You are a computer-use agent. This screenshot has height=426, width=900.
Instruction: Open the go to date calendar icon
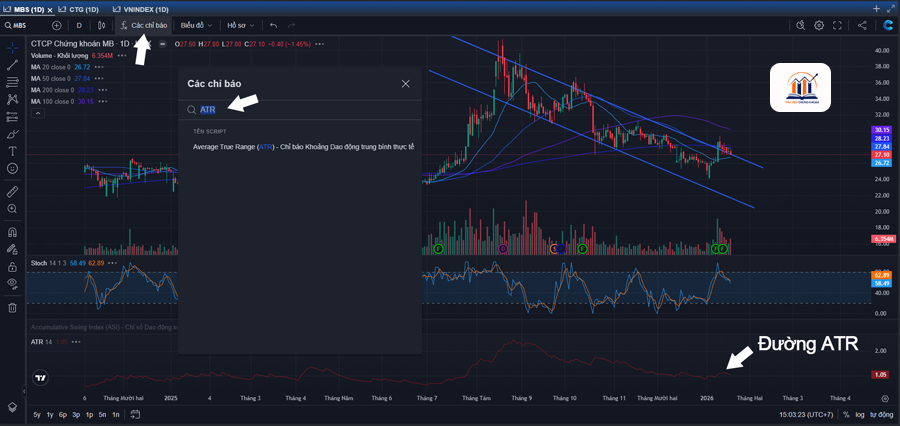[x=135, y=415]
